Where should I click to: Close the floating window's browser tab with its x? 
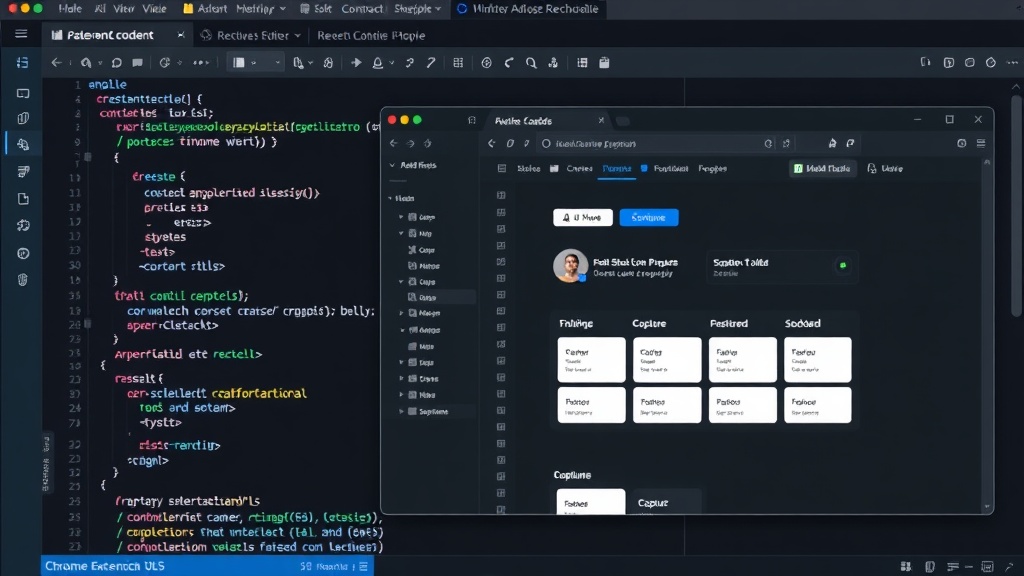[601, 120]
